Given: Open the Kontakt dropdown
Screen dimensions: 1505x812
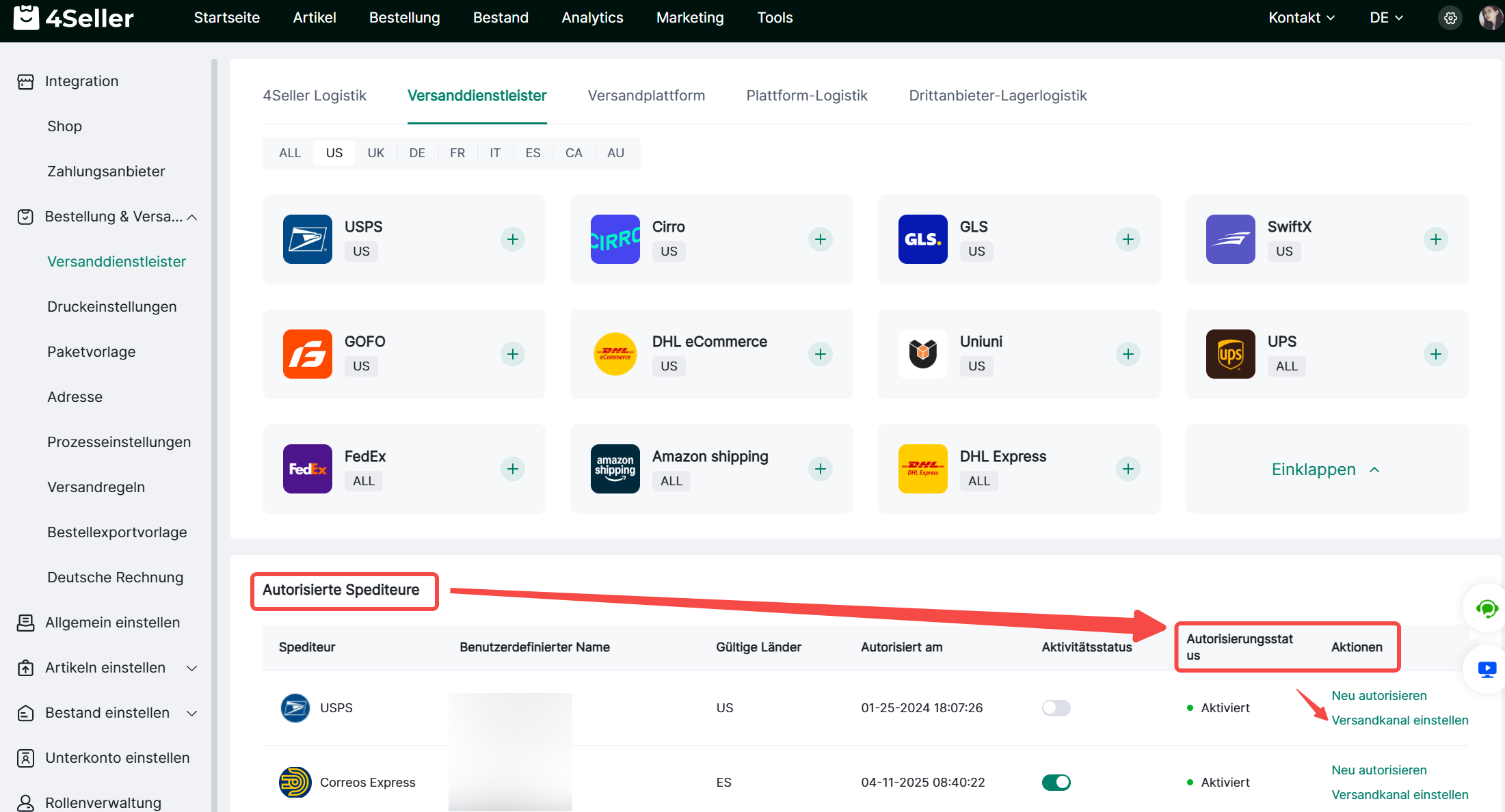Looking at the screenshot, I should point(1301,18).
